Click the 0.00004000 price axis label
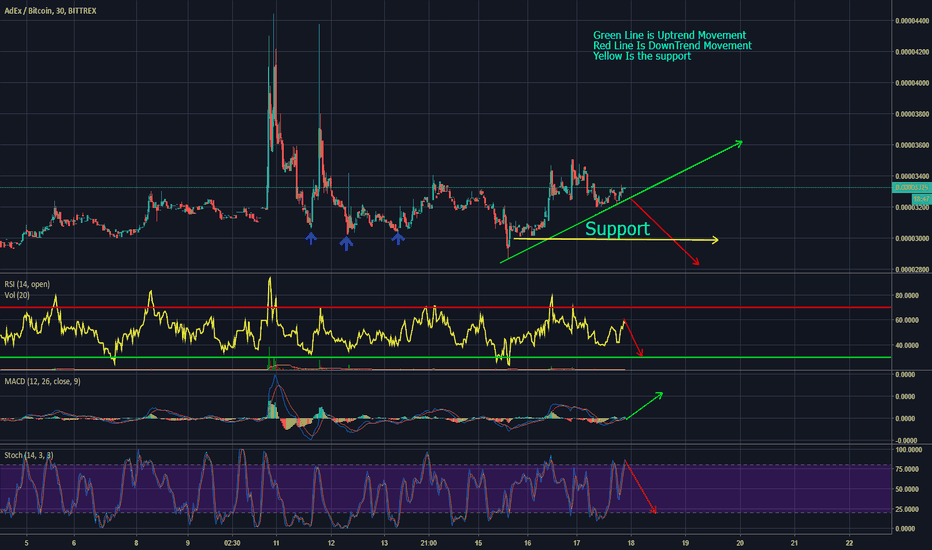The width and height of the screenshot is (932, 550). coord(912,83)
